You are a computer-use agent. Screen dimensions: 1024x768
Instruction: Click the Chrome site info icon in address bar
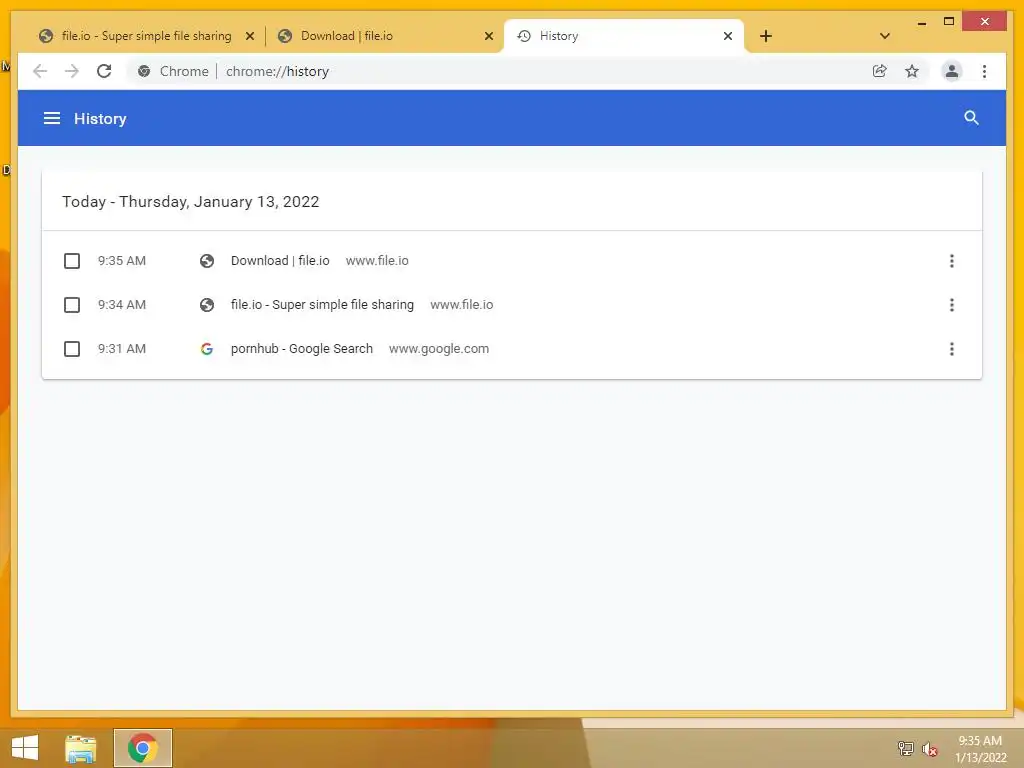[144, 71]
